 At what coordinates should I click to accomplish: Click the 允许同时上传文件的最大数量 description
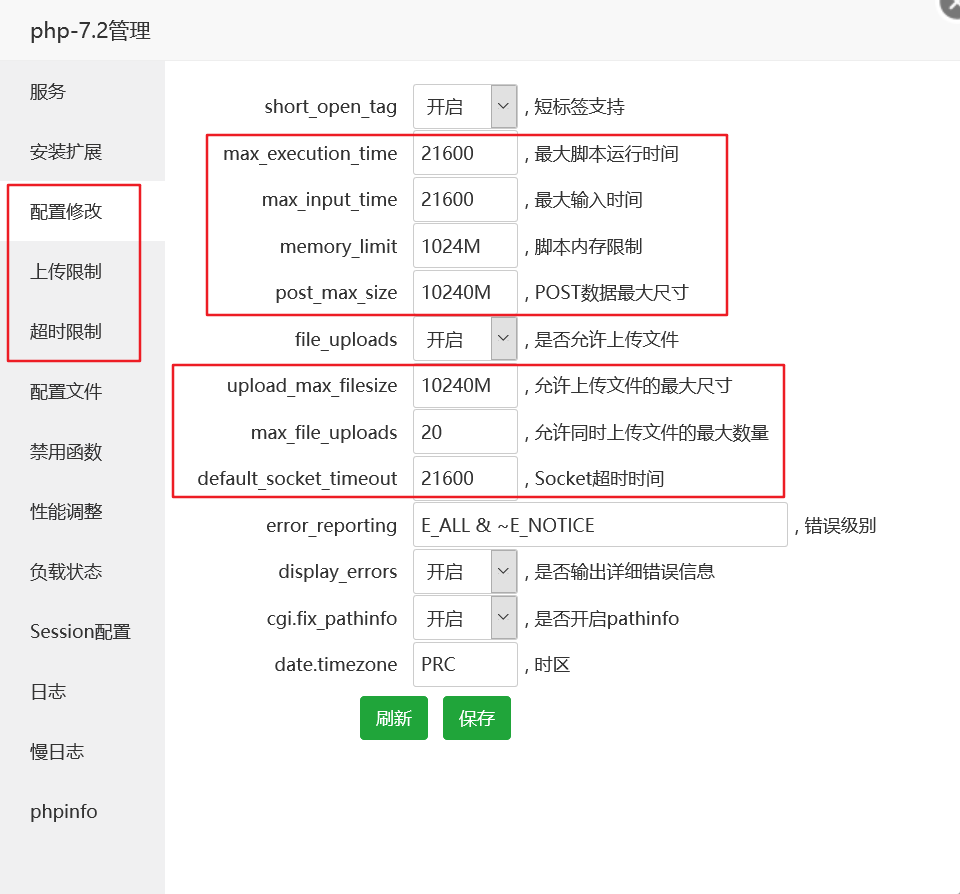pos(651,432)
